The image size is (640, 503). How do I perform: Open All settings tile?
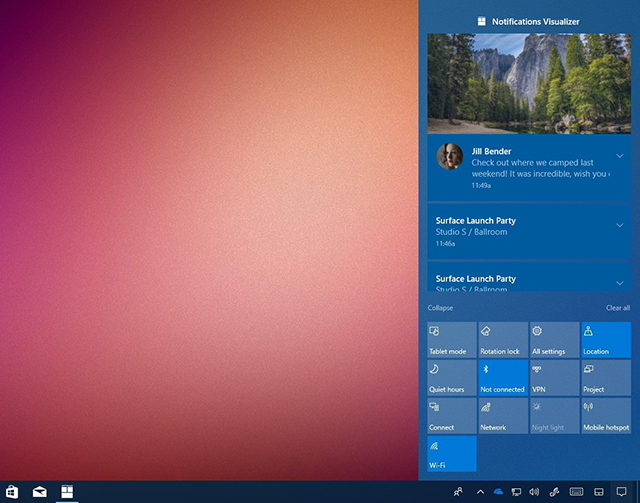555,340
